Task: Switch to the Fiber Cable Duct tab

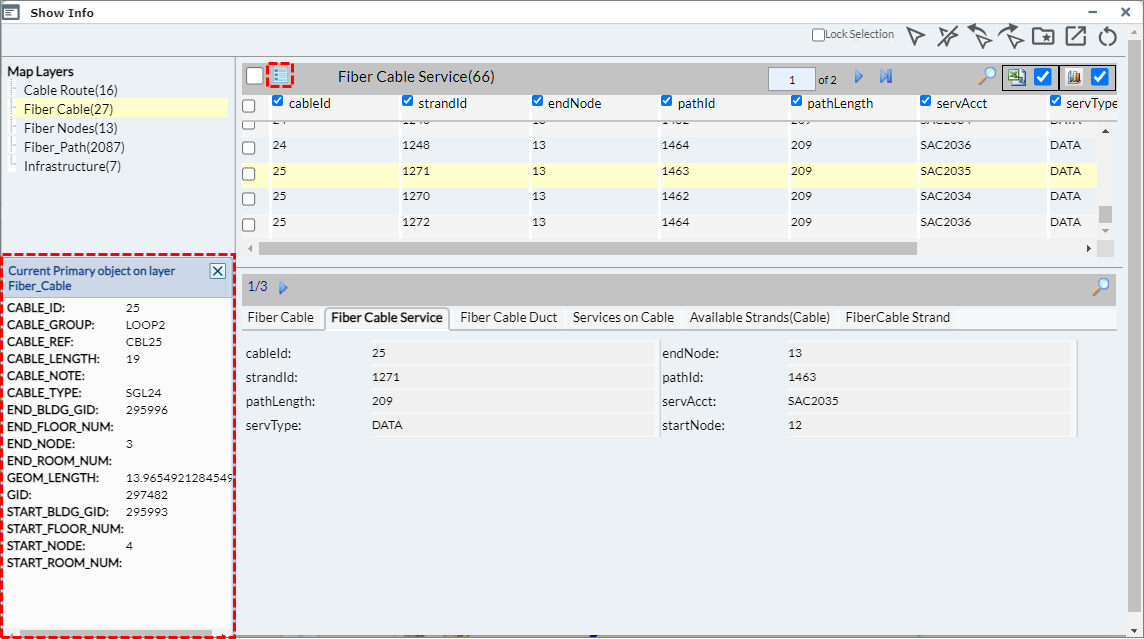Action: tap(508, 317)
